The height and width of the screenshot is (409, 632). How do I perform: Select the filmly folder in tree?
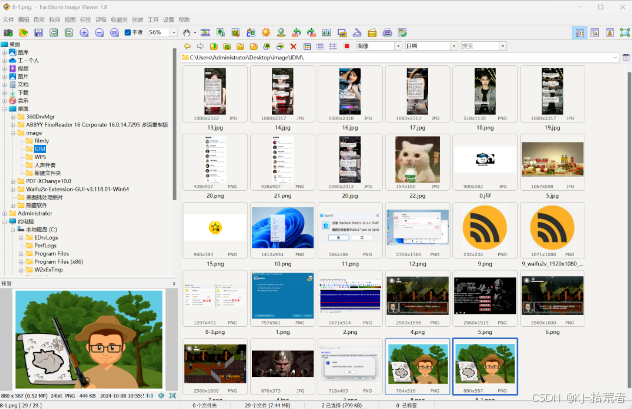click(42, 141)
